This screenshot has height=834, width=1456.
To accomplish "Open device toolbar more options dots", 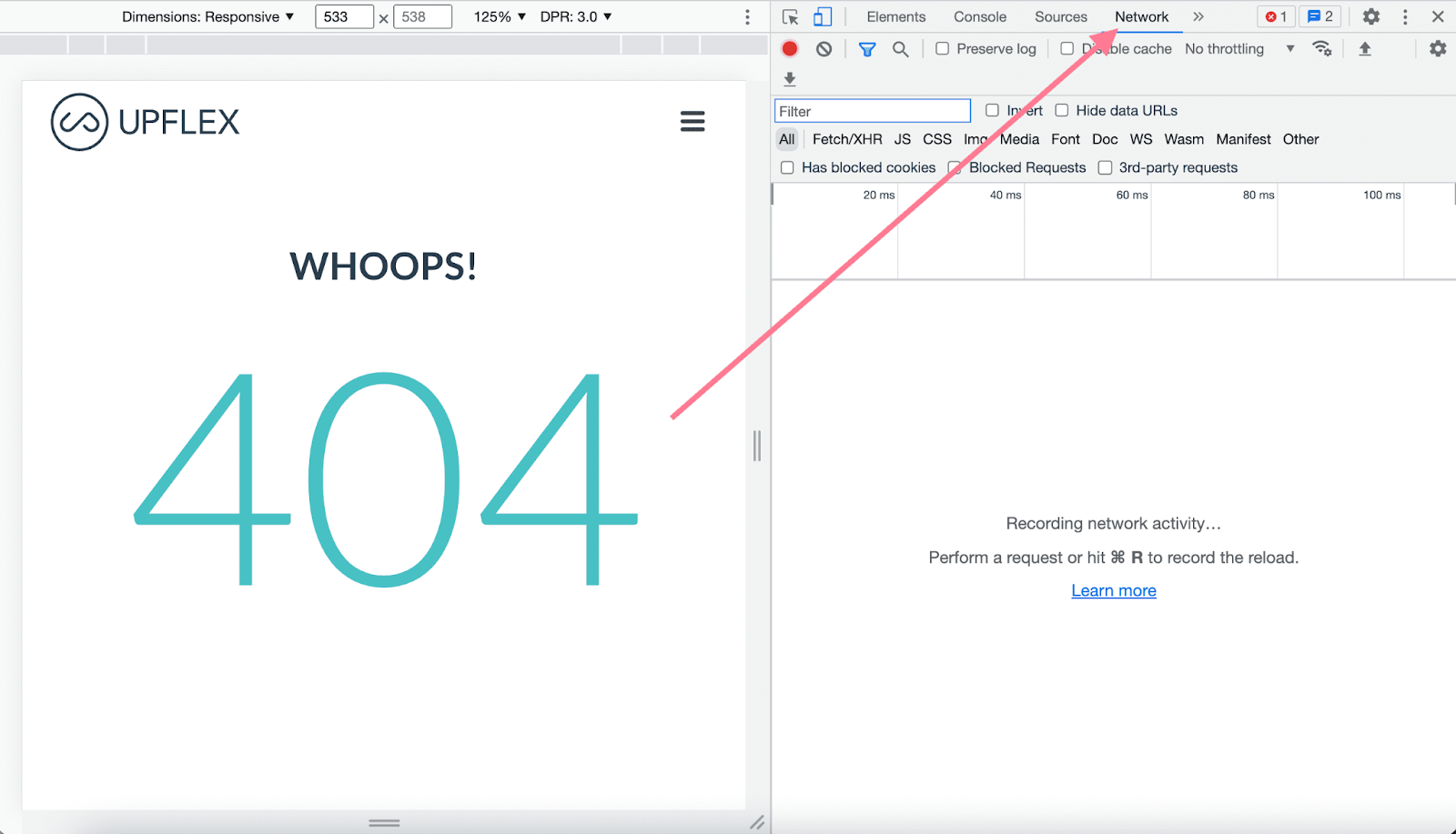I will click(747, 16).
